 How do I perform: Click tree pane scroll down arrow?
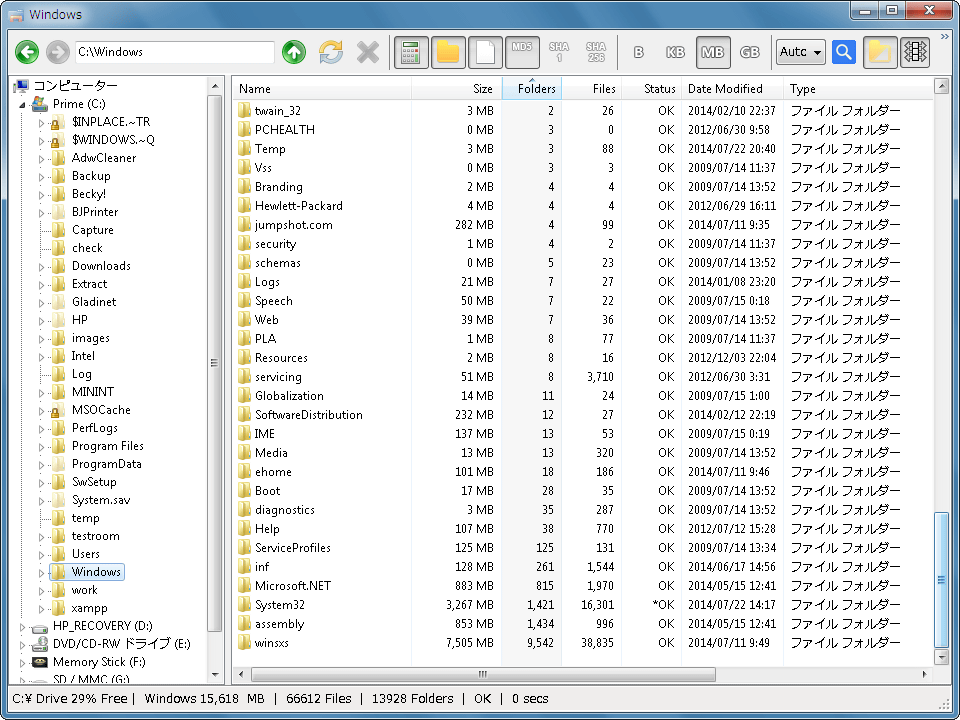[214, 675]
